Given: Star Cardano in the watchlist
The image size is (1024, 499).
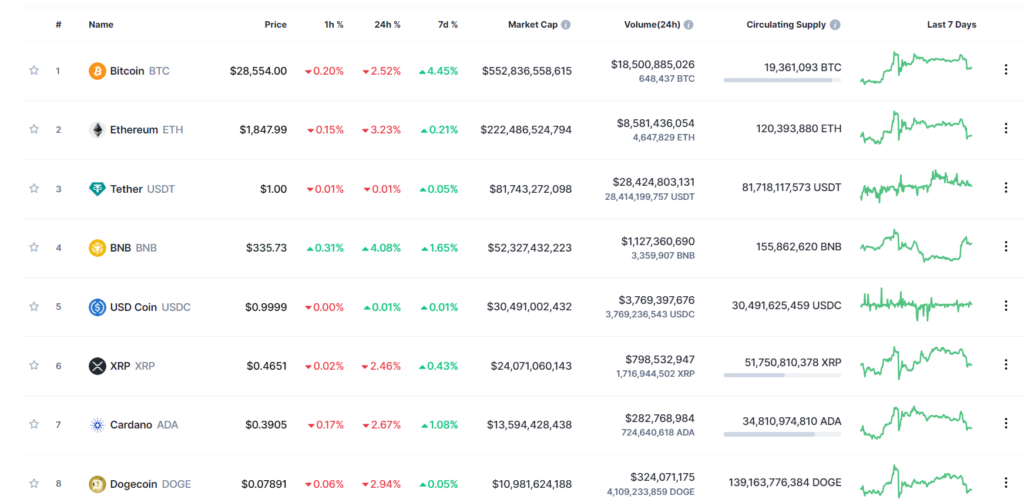Looking at the screenshot, I should pos(34,425).
